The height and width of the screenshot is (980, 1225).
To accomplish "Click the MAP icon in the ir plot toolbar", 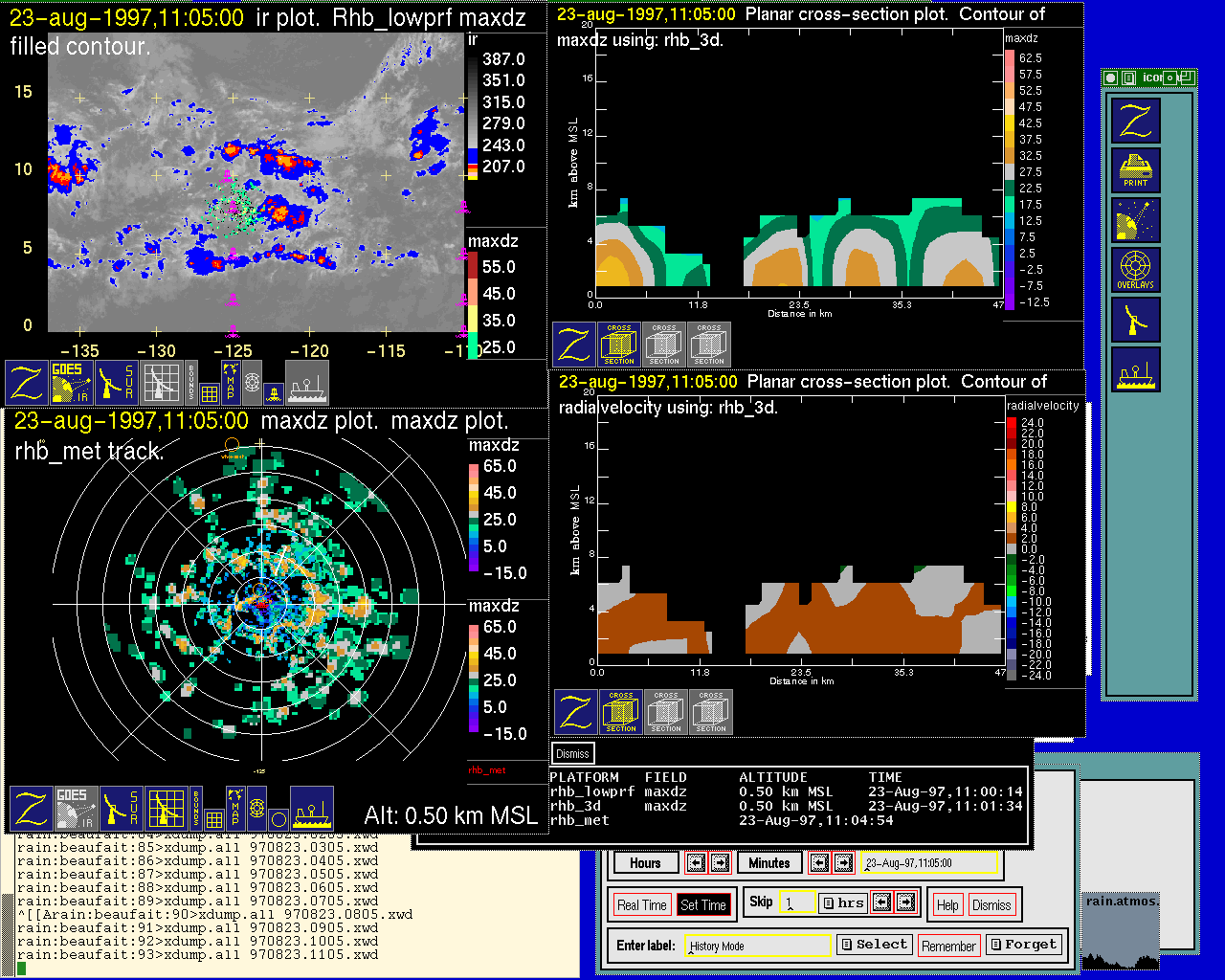I will point(230,382).
